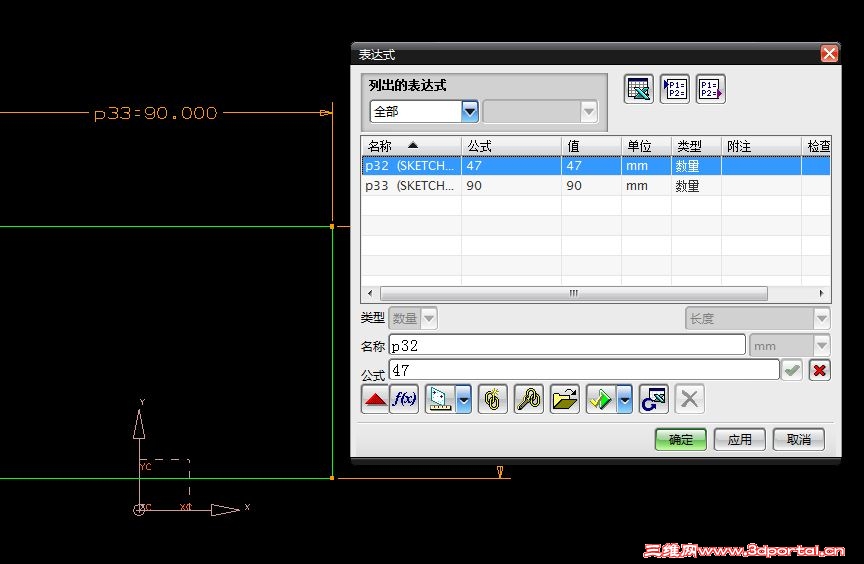
Task: Expand the measure tool dropdown arrow
Action: [x=464, y=399]
